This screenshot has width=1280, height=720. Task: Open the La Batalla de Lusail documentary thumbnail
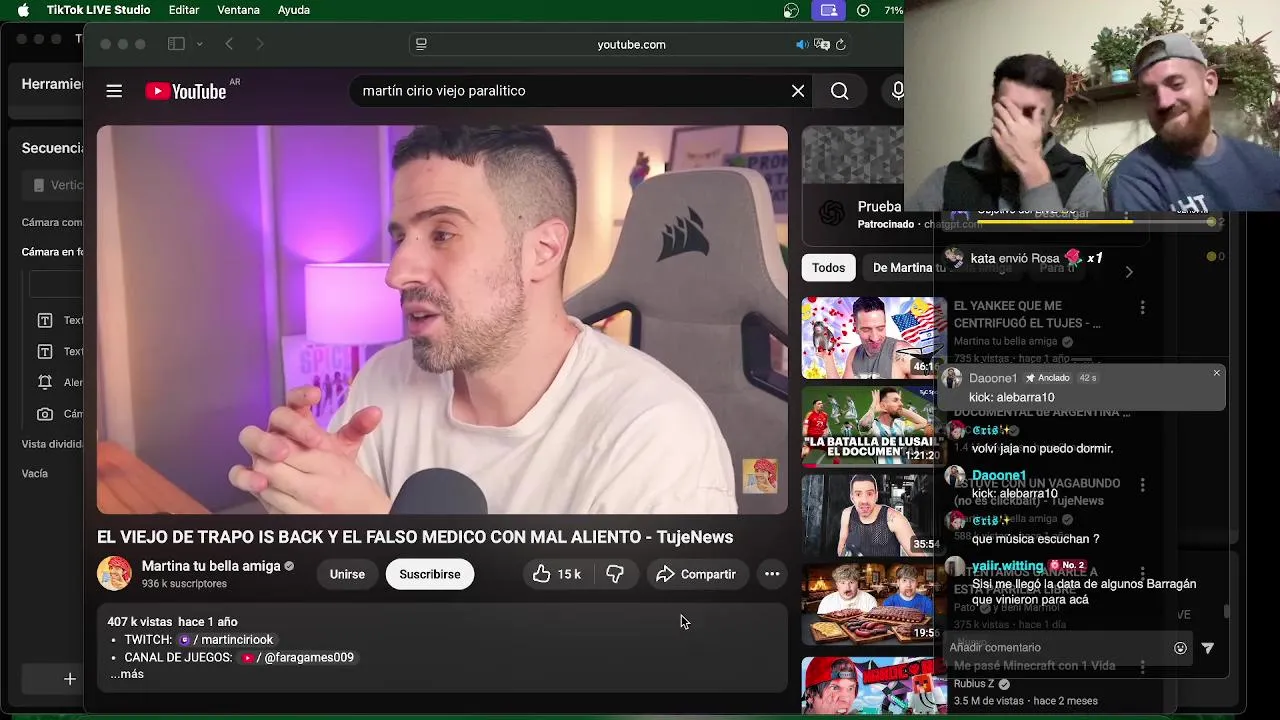point(873,427)
